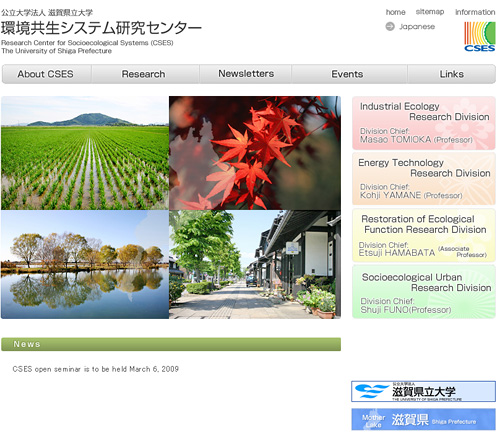Open Energy Technology Research Division card
The image size is (500, 436).
click(x=424, y=179)
